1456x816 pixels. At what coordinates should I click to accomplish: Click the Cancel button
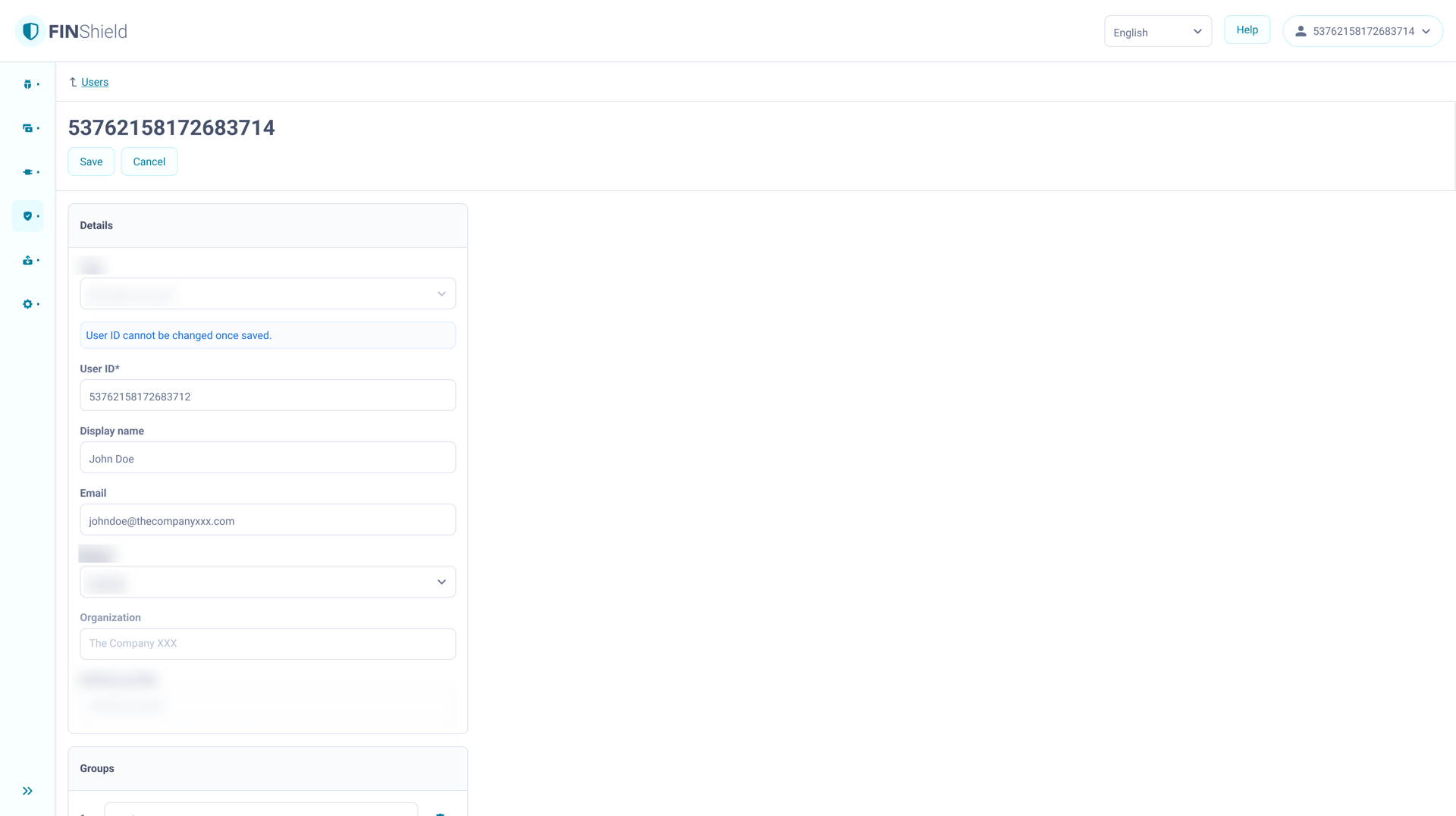(149, 162)
